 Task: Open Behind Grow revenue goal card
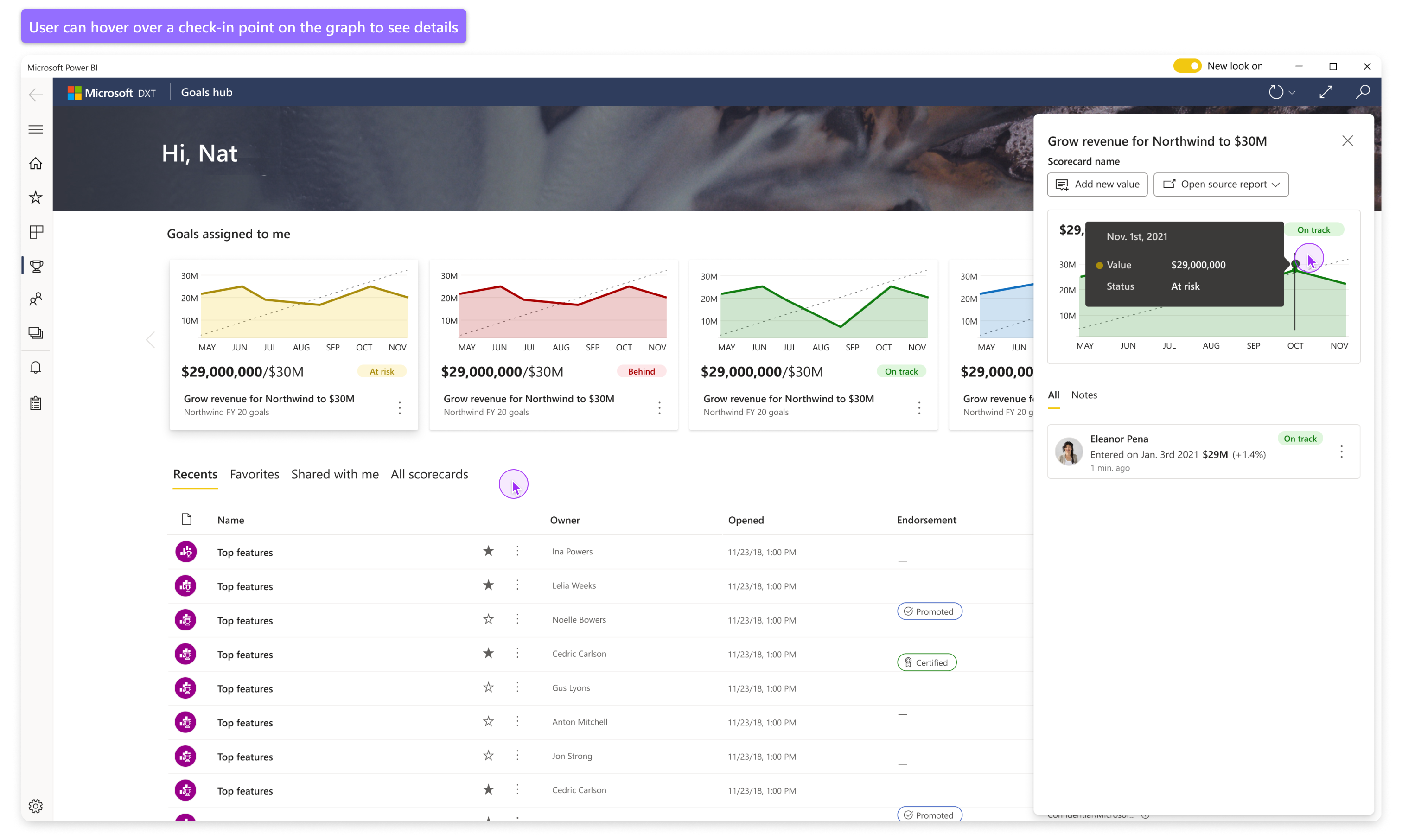pos(553,344)
